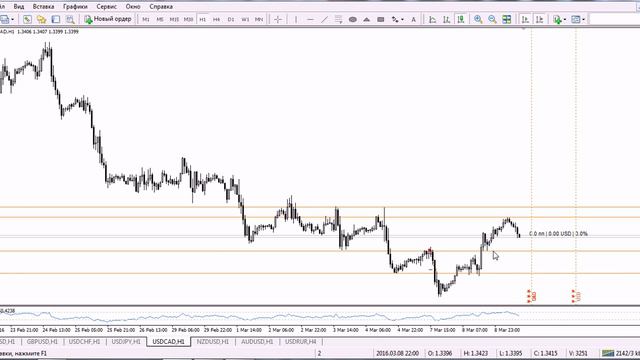Click the L: 1.3395 status bar value
The height and width of the screenshot is (360, 640).
[510, 353]
